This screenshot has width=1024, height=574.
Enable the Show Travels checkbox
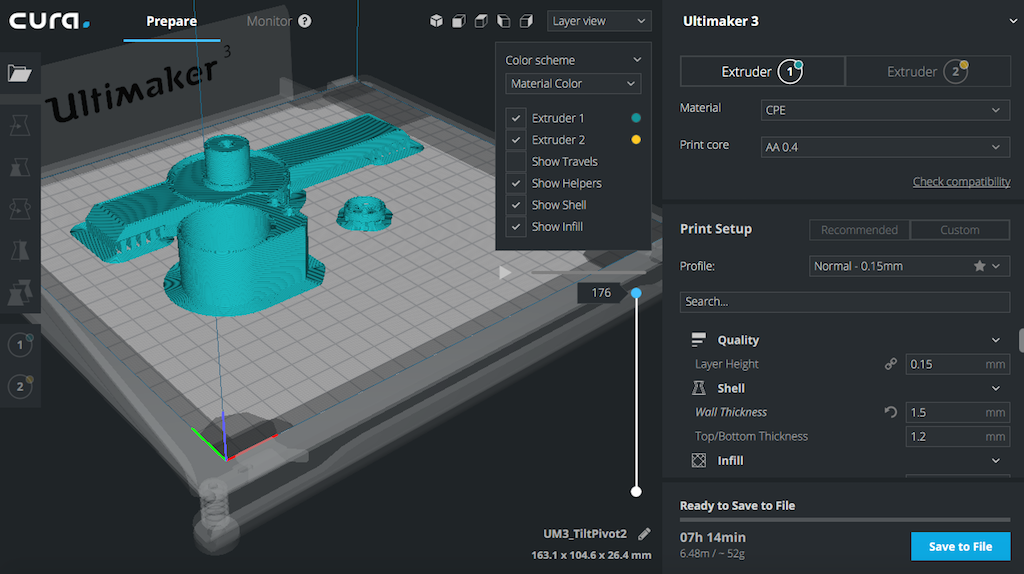pos(516,161)
